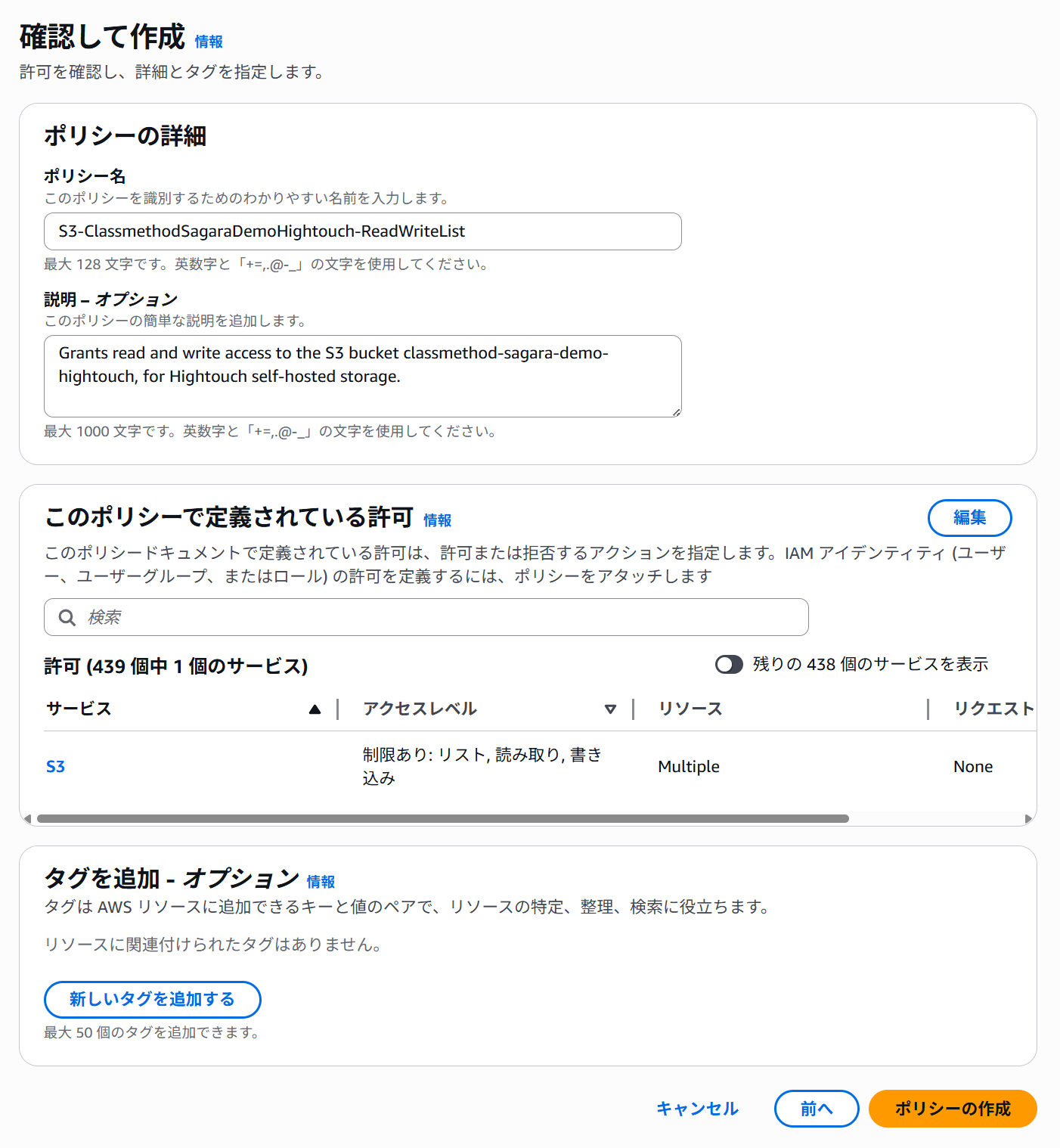
Task: Click the scrollbar right arrow
Action: (1028, 818)
